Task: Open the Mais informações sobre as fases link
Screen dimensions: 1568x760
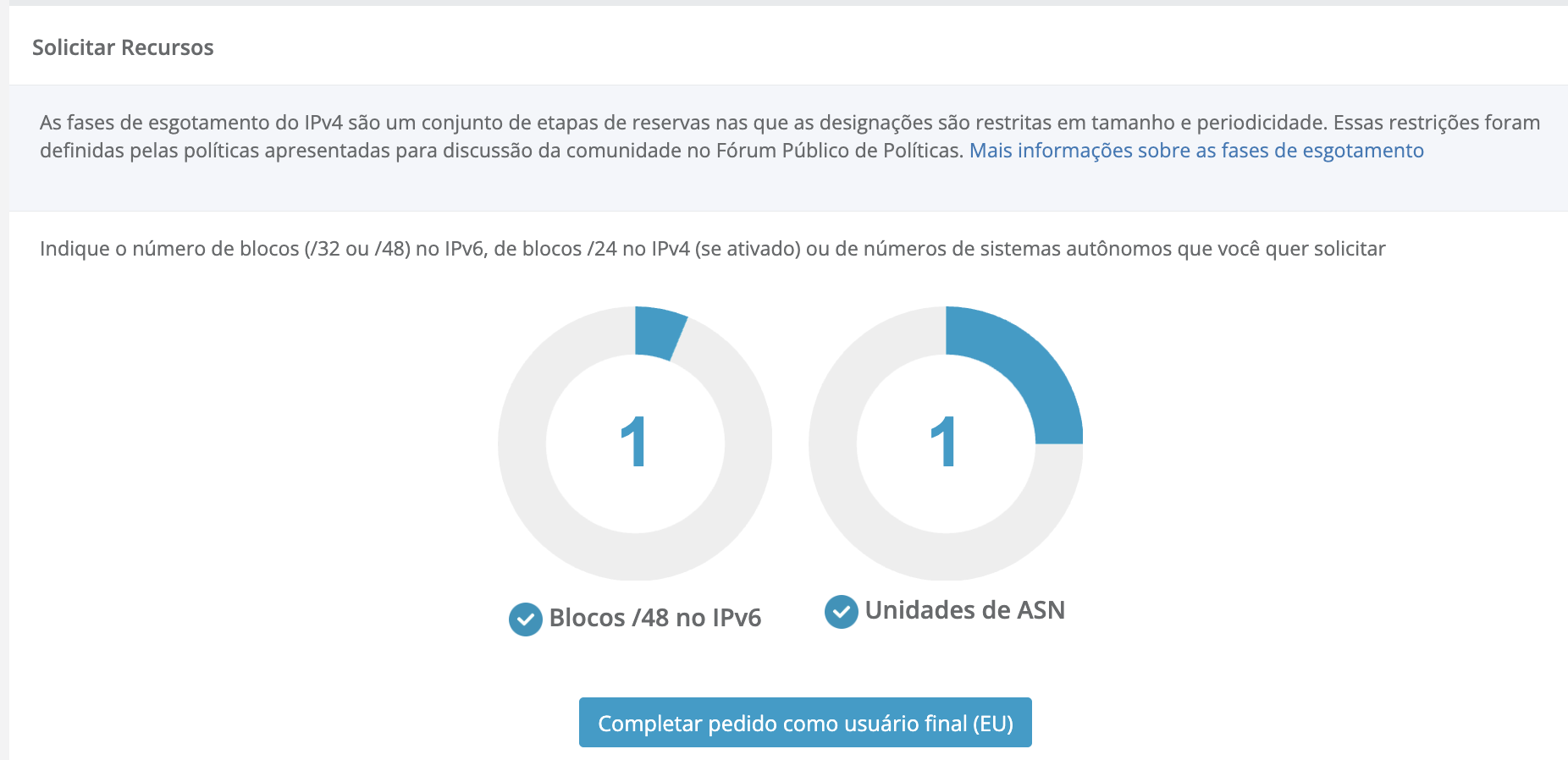Action: point(1195,151)
